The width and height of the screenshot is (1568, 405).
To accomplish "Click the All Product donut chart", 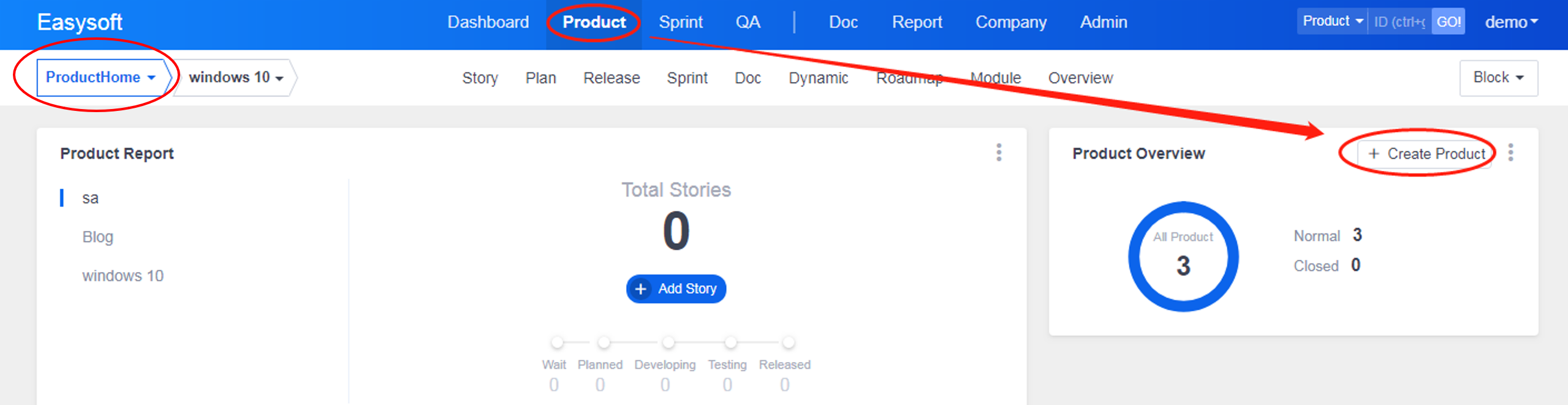I will point(1183,256).
